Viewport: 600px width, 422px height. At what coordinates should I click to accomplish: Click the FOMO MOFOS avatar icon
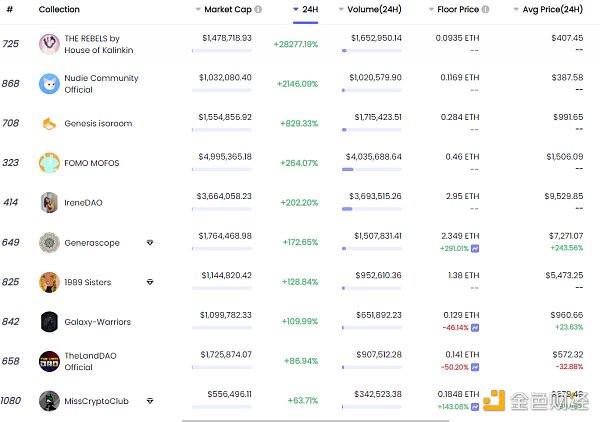(x=49, y=163)
